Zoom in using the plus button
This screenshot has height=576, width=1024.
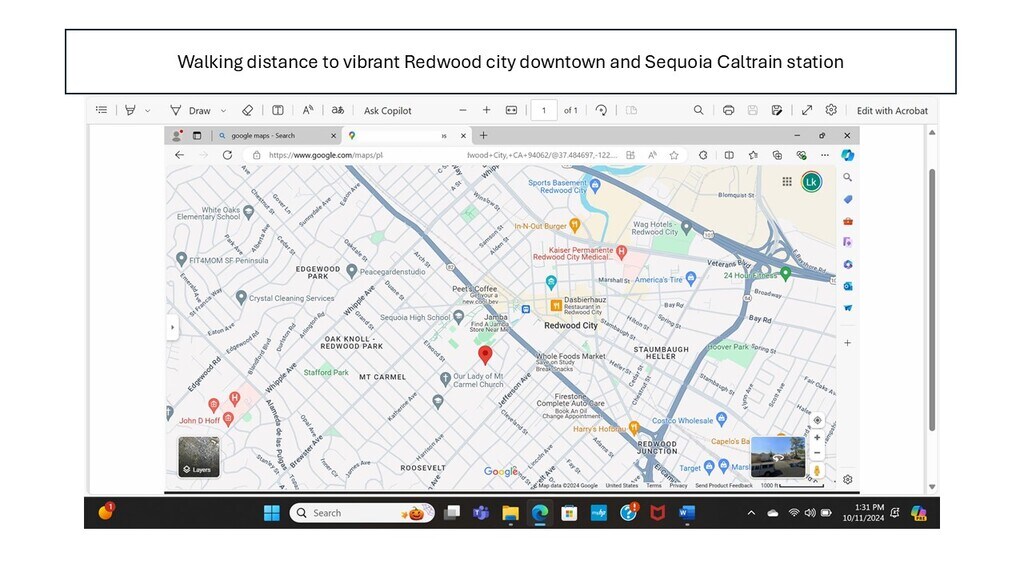pyautogui.click(x=486, y=110)
